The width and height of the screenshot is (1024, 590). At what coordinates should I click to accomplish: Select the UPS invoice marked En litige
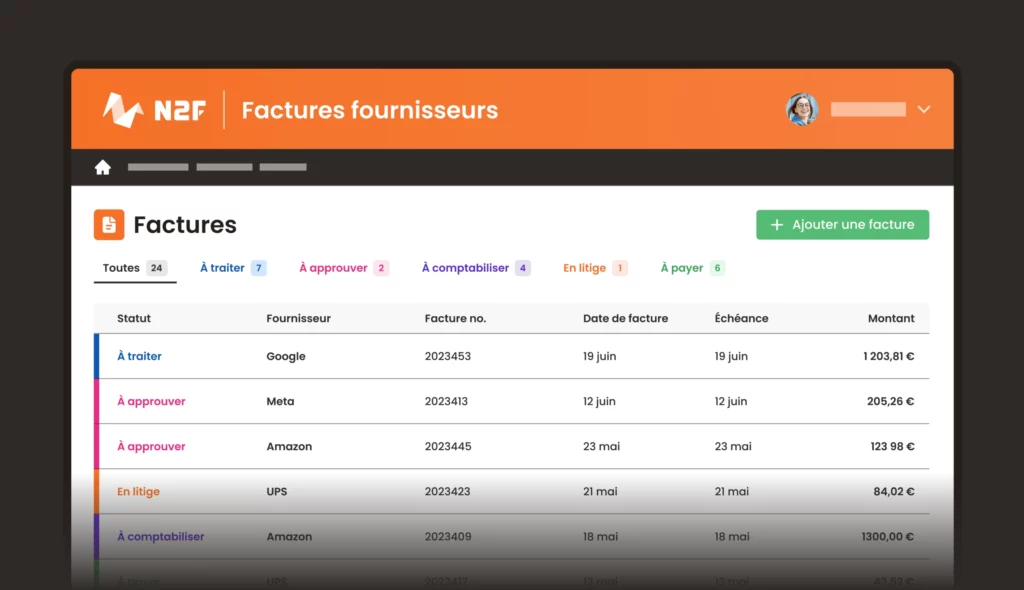tap(500, 491)
